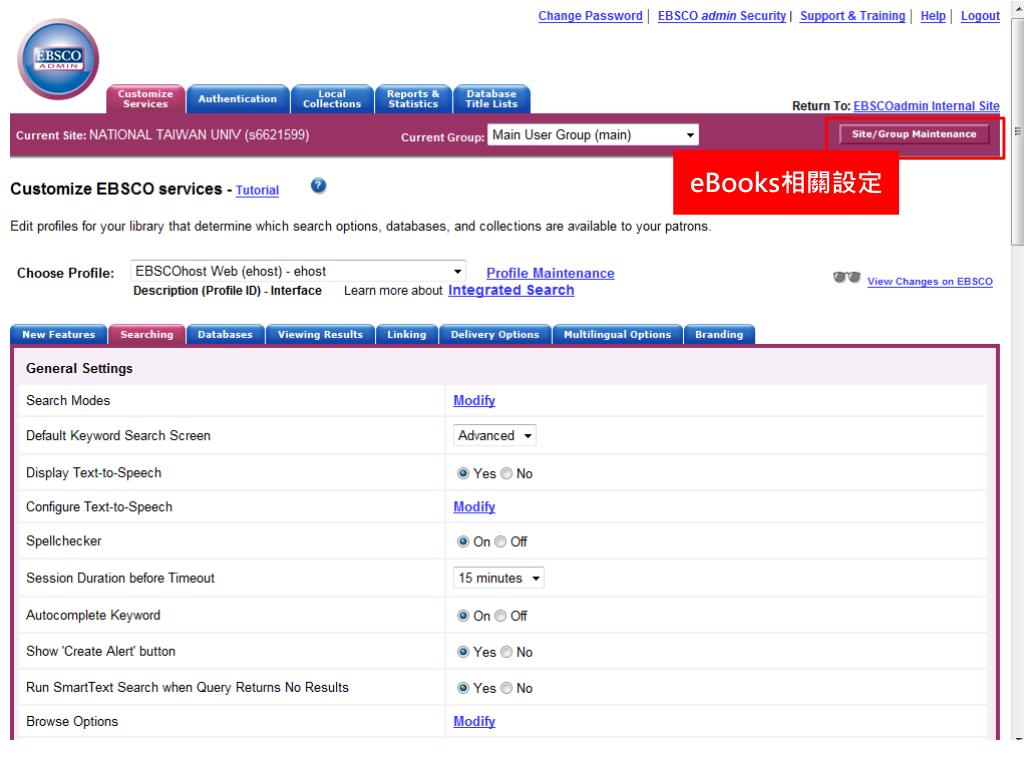
Task: Click Profile Maintenance link
Action: [551, 273]
